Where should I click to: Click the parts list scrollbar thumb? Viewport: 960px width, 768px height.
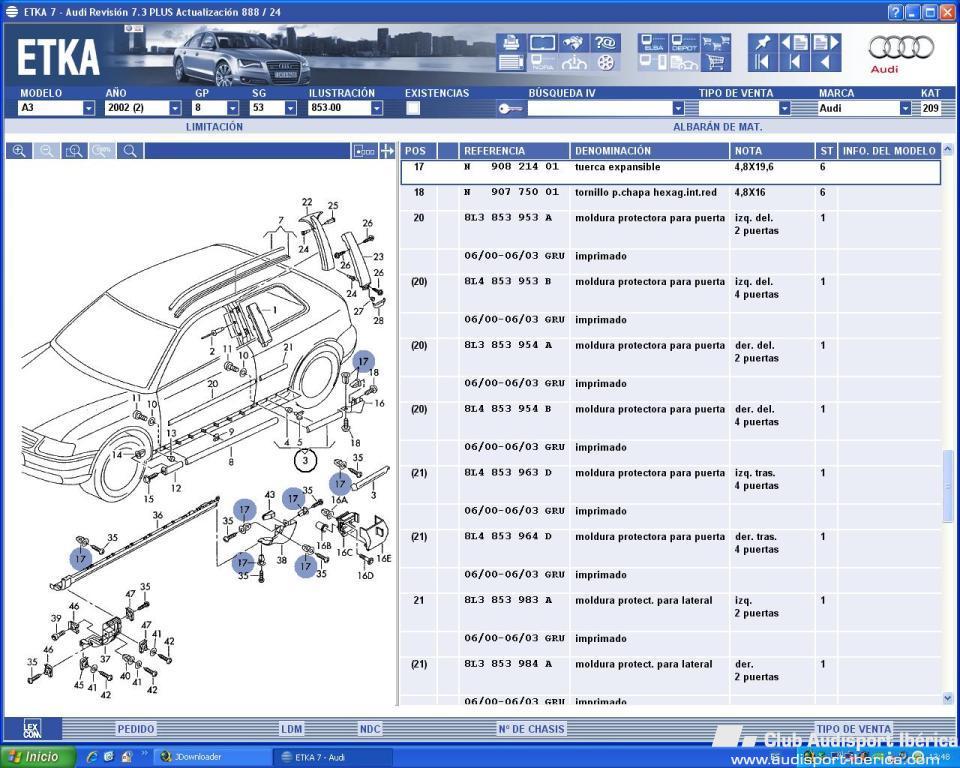coord(948,486)
